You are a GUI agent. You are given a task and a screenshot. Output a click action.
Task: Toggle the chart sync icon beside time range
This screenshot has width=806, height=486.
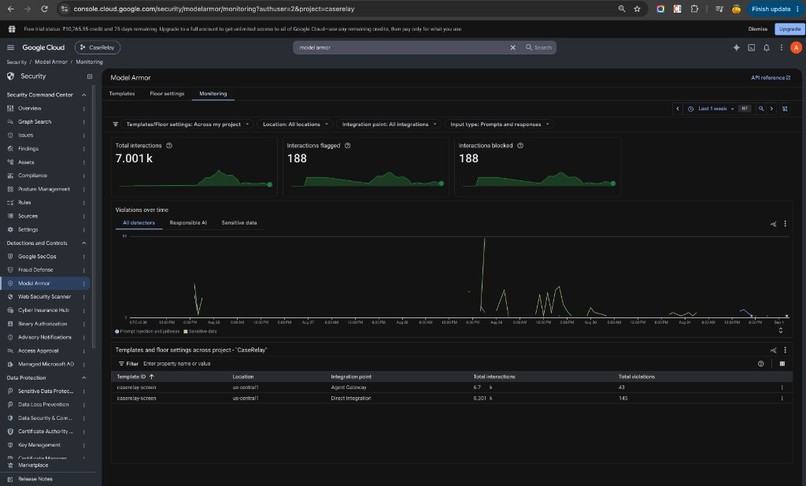pos(784,109)
